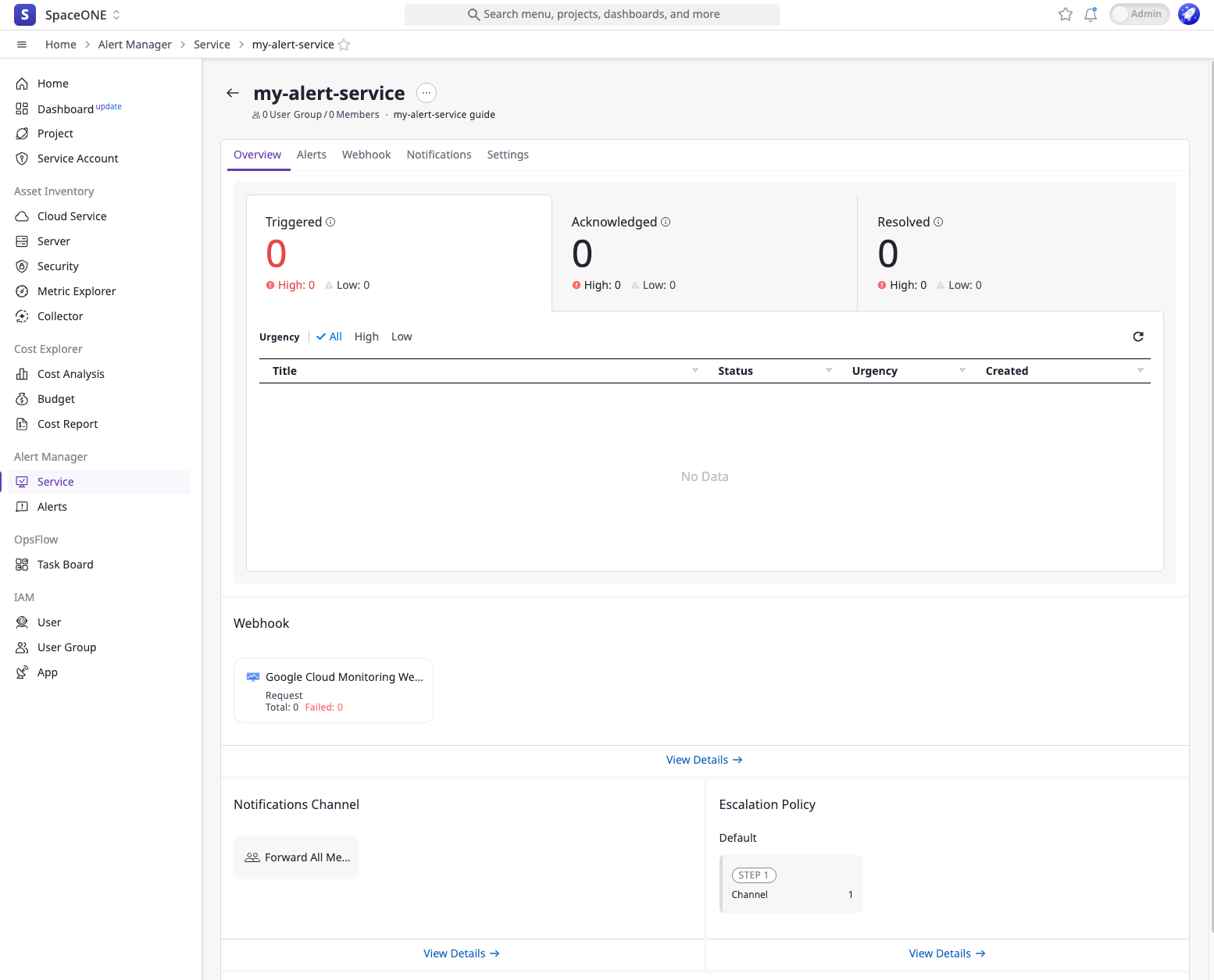The width and height of the screenshot is (1214, 980).
Task: Click the search menu input field
Action: 592,14
